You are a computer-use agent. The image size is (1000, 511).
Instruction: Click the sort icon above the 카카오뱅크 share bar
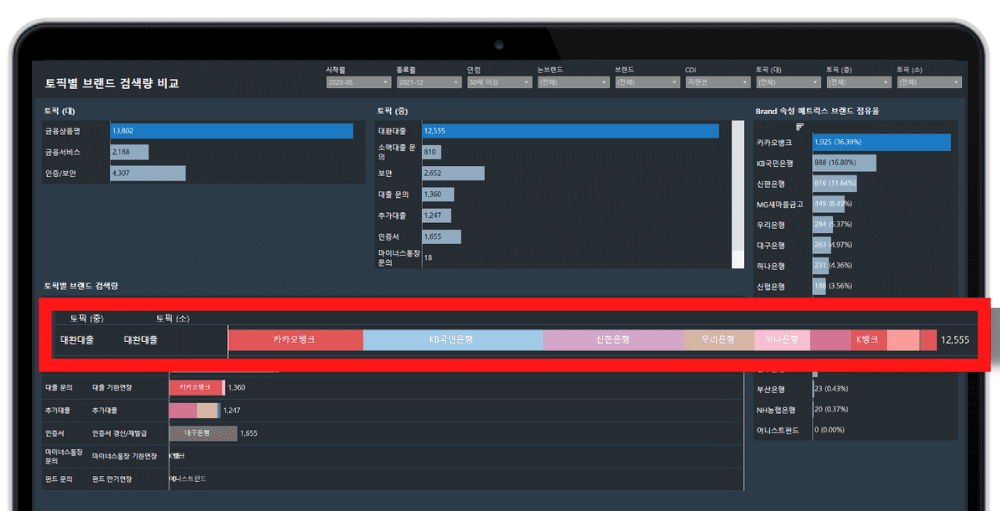pyautogui.click(x=800, y=126)
